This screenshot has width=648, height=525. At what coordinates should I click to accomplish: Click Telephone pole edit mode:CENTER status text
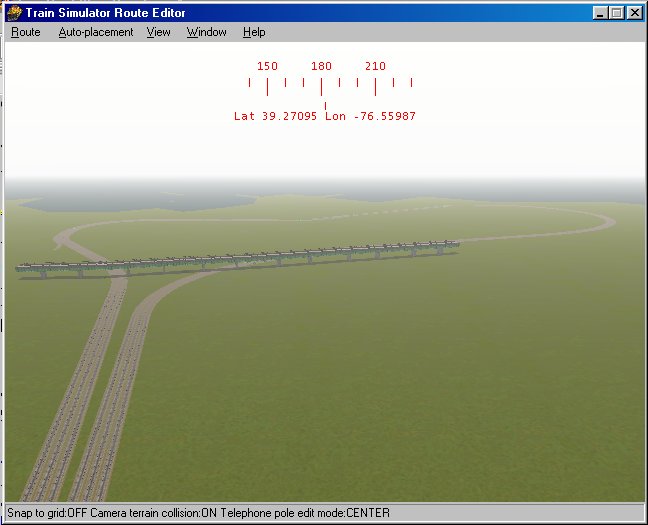coord(305,513)
